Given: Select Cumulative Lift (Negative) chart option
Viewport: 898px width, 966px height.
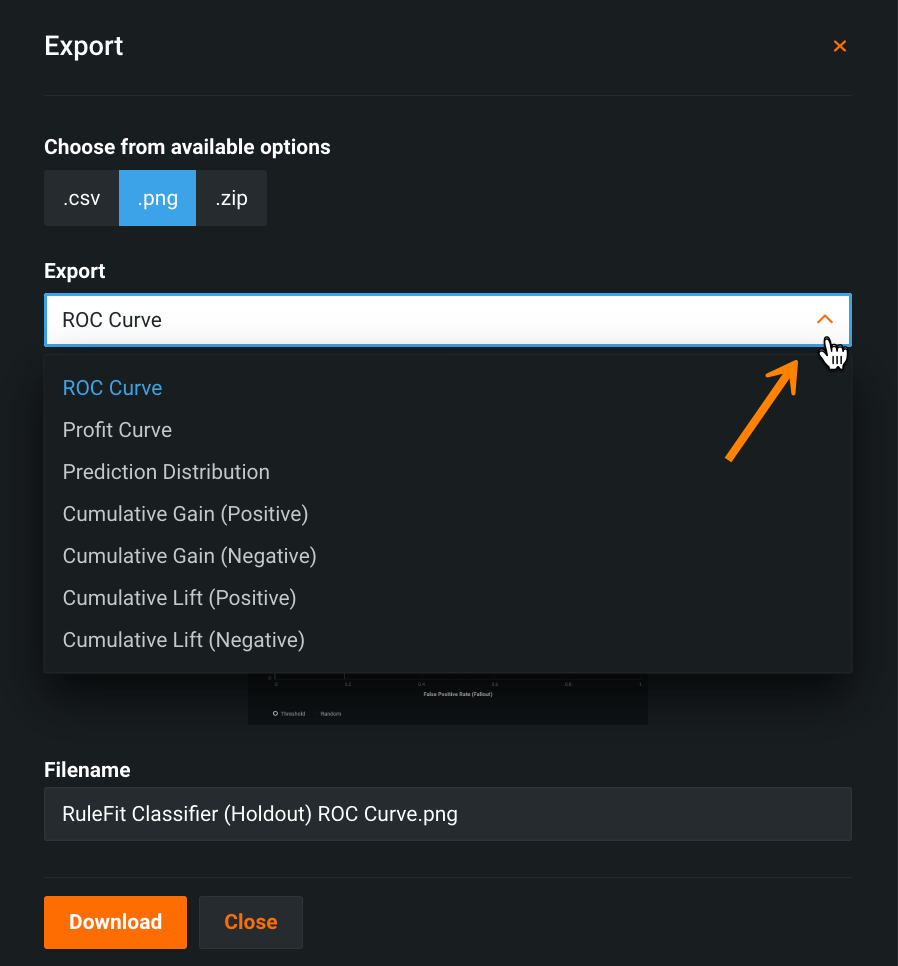Looking at the screenshot, I should pos(183,640).
